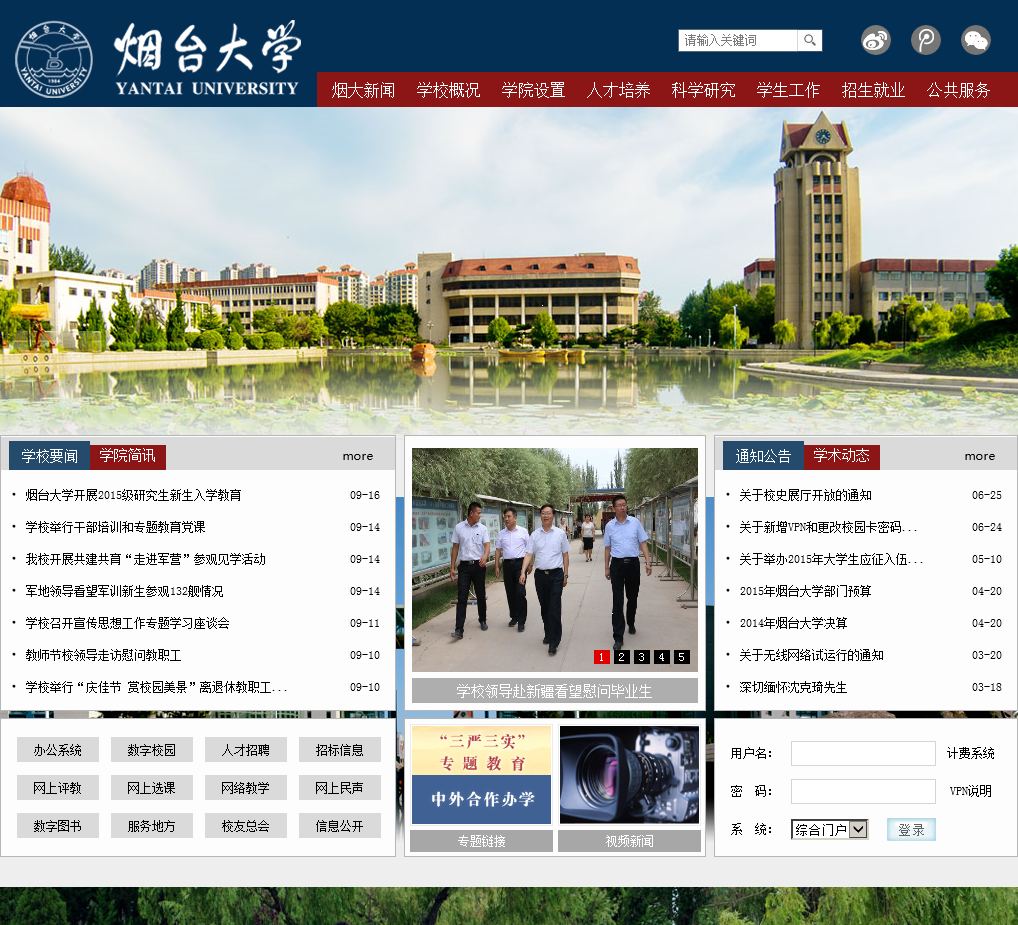Open notice 2015年烟台大学部门预算
Image resolution: width=1018 pixels, height=925 pixels.
[805, 591]
